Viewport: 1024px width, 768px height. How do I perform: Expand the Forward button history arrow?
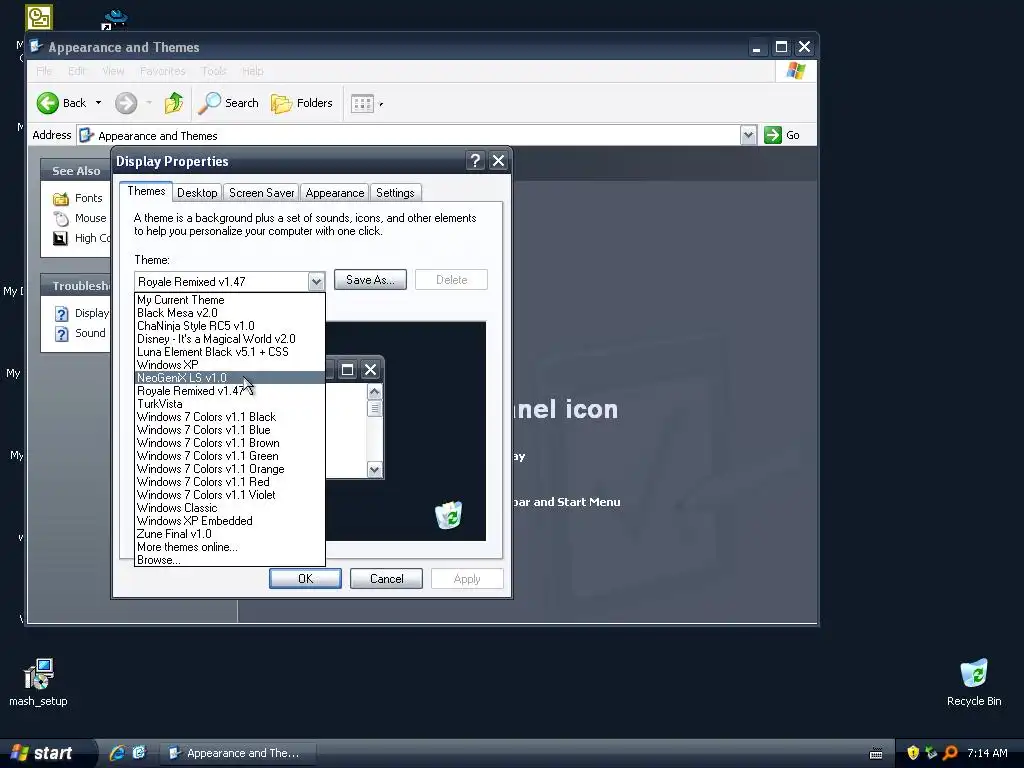[149, 103]
